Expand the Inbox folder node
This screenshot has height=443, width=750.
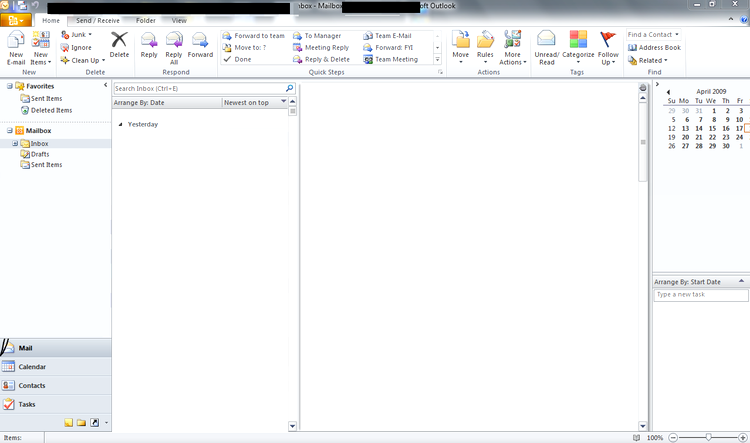(x=15, y=143)
